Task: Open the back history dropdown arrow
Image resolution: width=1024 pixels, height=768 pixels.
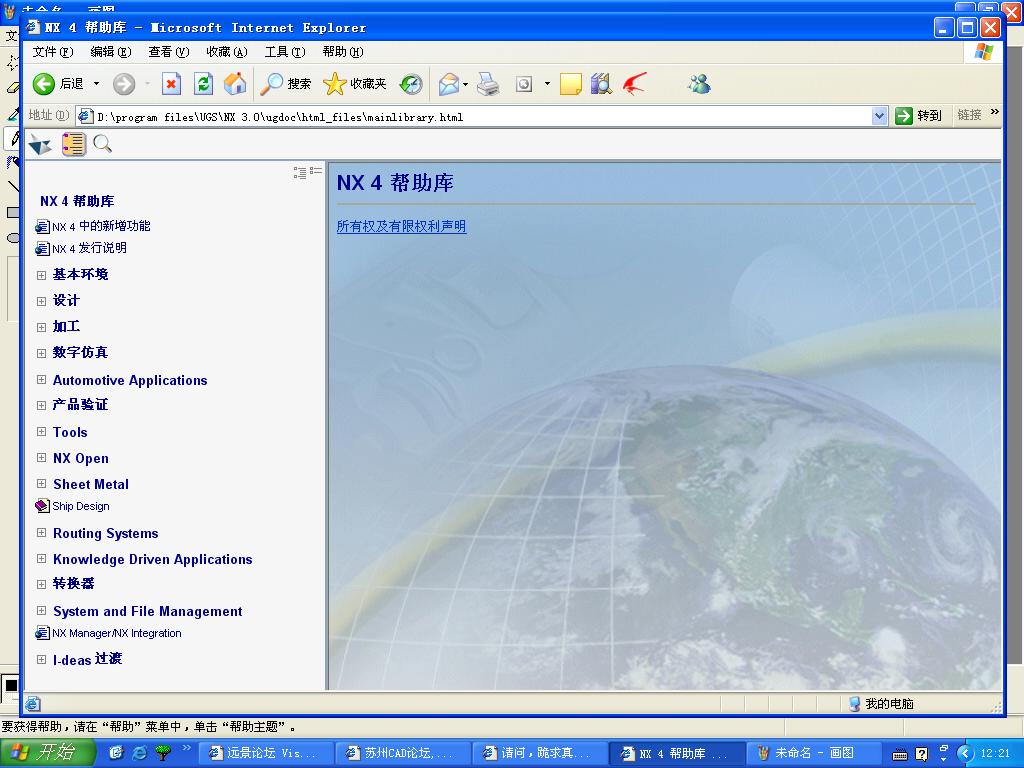Action: (x=96, y=84)
